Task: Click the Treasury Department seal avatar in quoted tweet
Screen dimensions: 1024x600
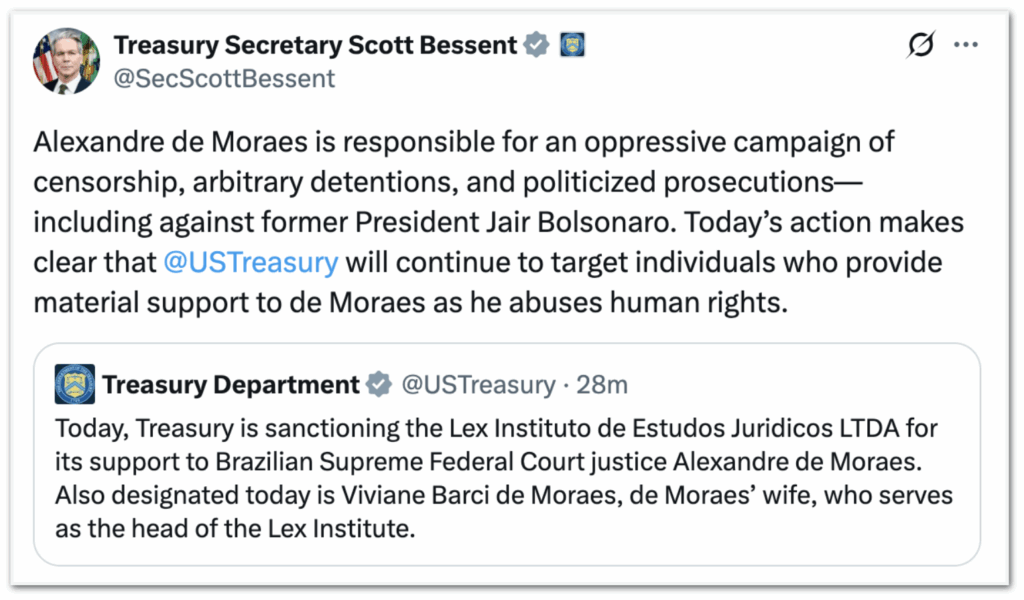Action: click(75, 384)
